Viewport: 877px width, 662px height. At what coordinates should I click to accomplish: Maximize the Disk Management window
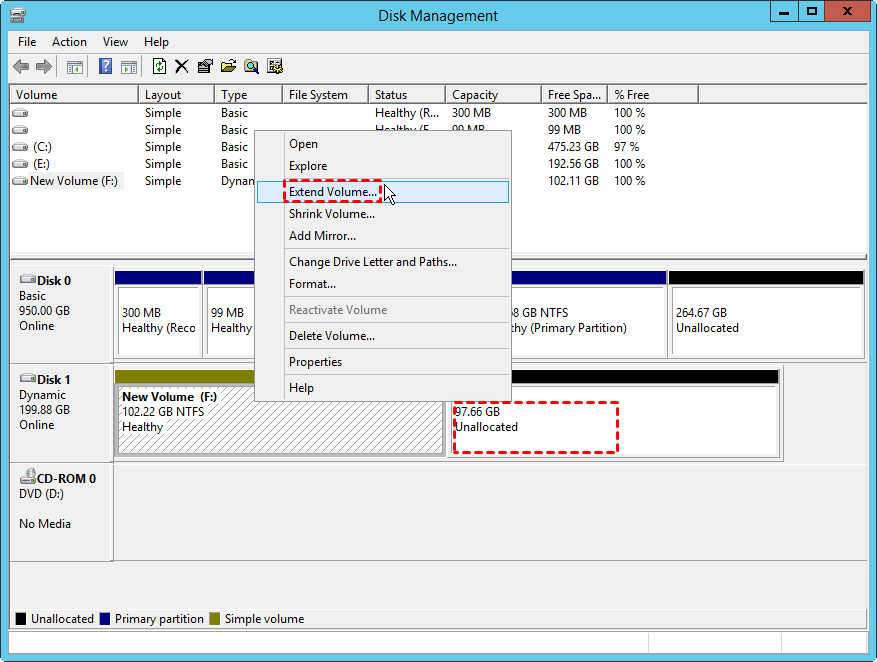coord(812,11)
